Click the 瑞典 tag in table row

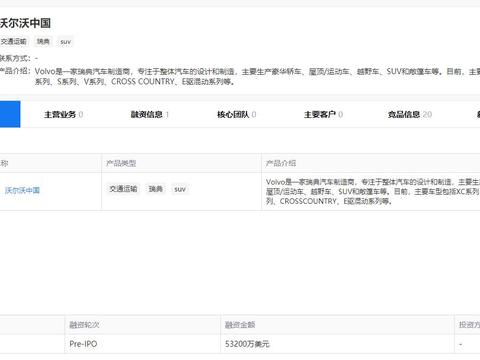(156, 189)
